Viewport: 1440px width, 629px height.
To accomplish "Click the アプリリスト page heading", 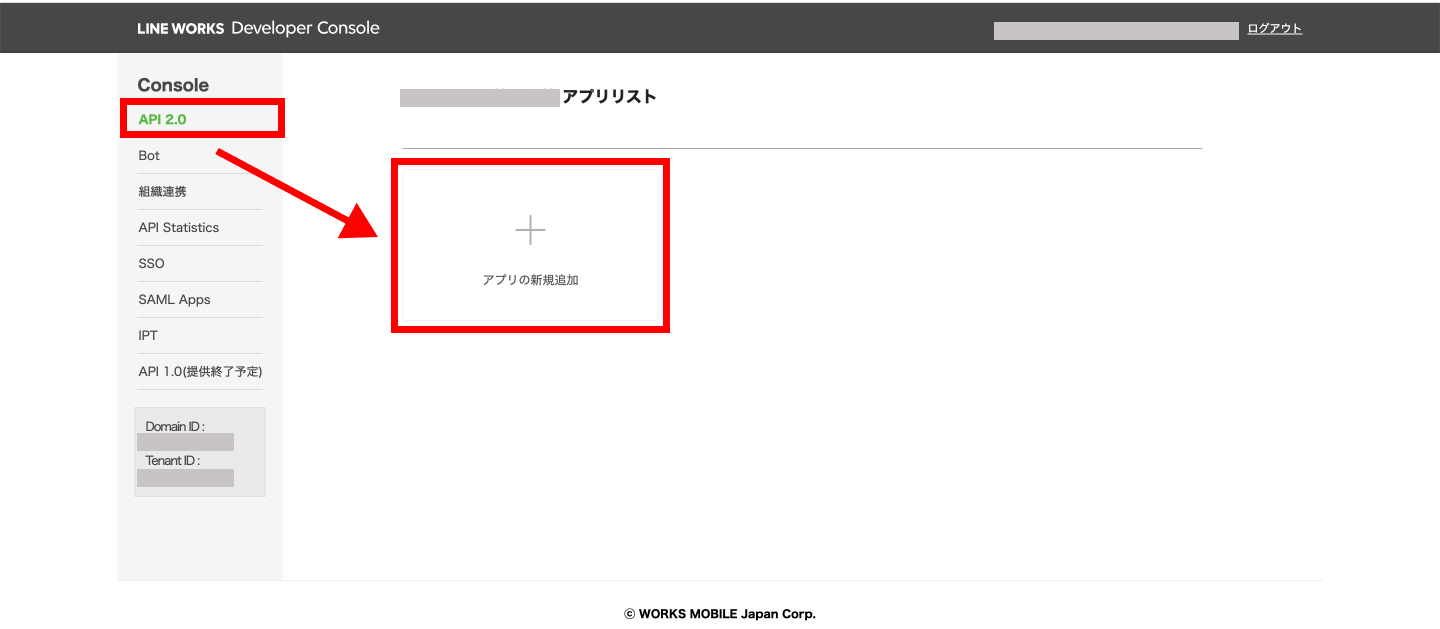I will [x=609, y=97].
